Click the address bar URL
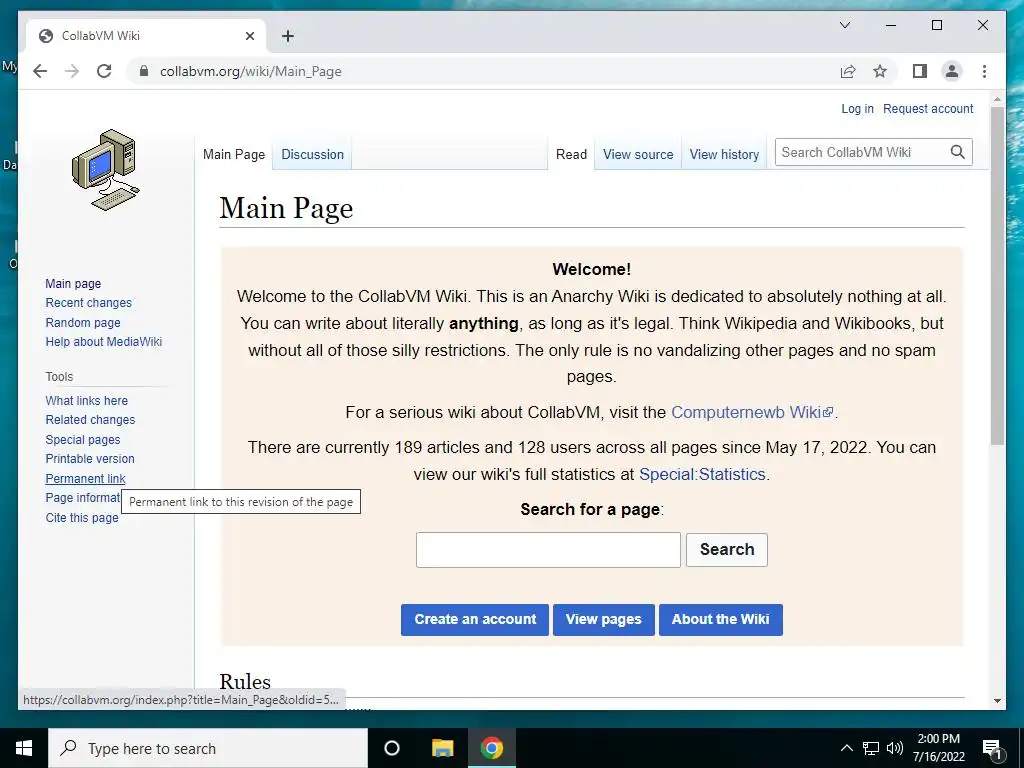The width and height of the screenshot is (1024, 768). (251, 71)
